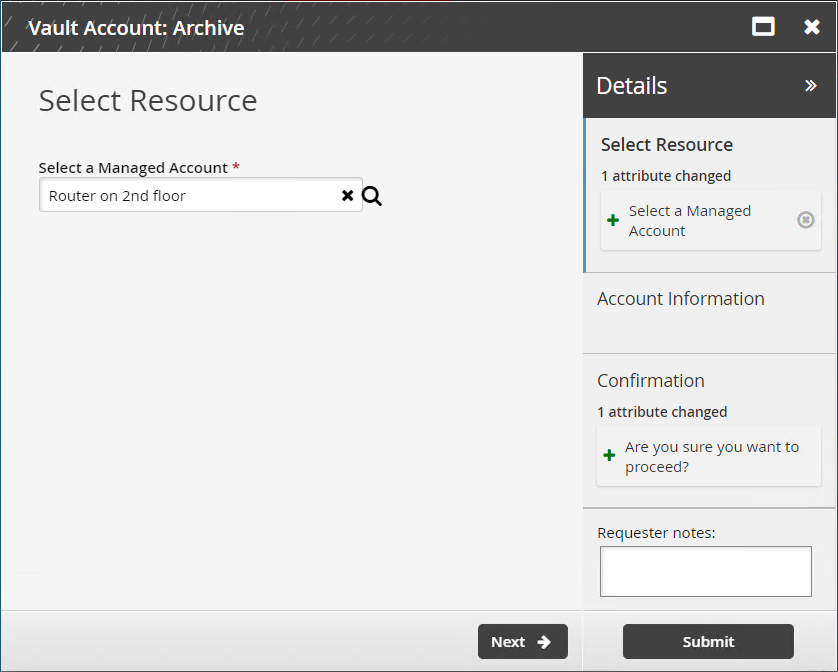
Task: Click the magnifying glass search icon
Action: point(372,196)
